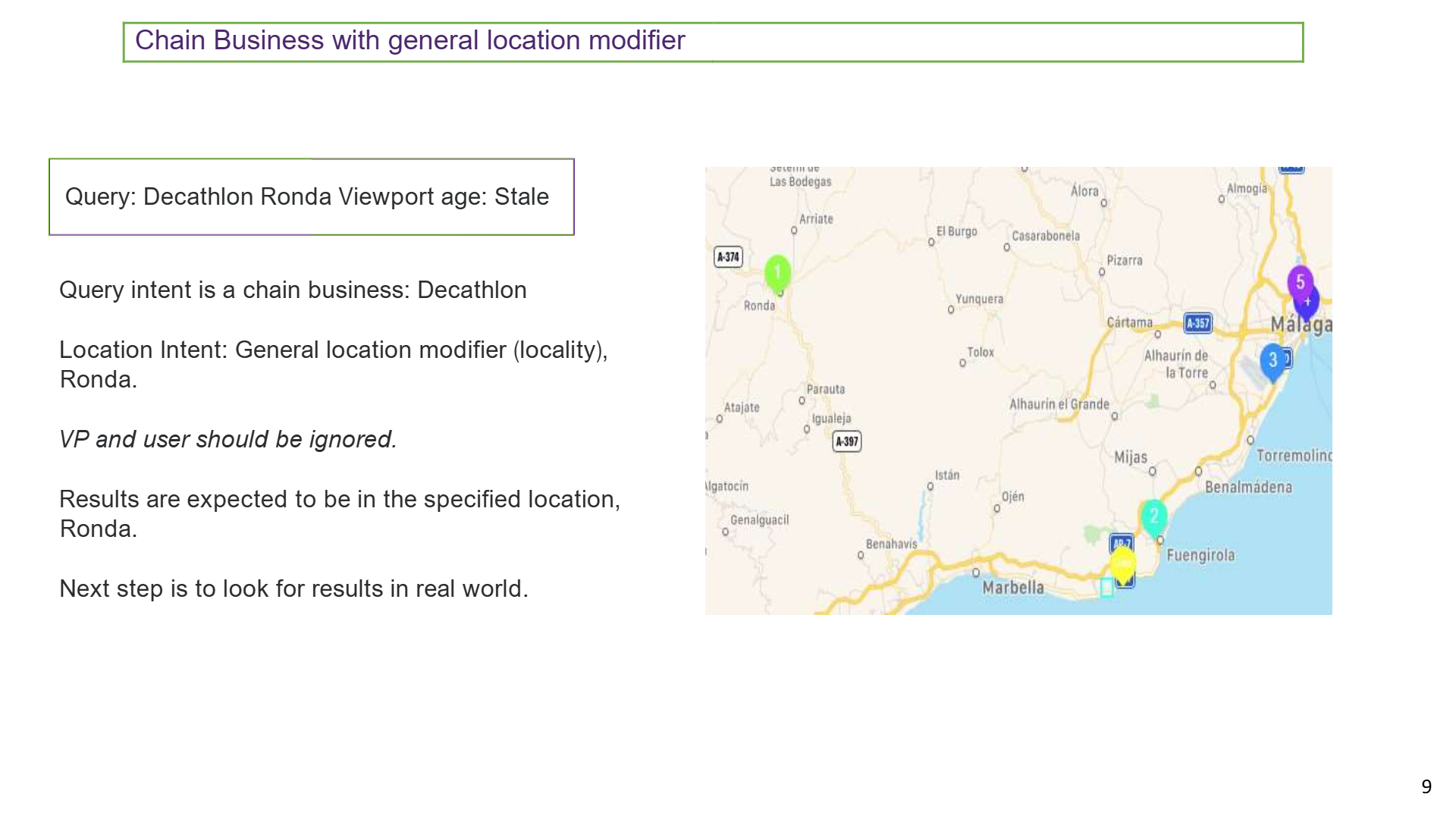This screenshot has width=1456, height=819.
Task: Click 'Results are expected to be in the specified location' text
Action: [x=340, y=513]
